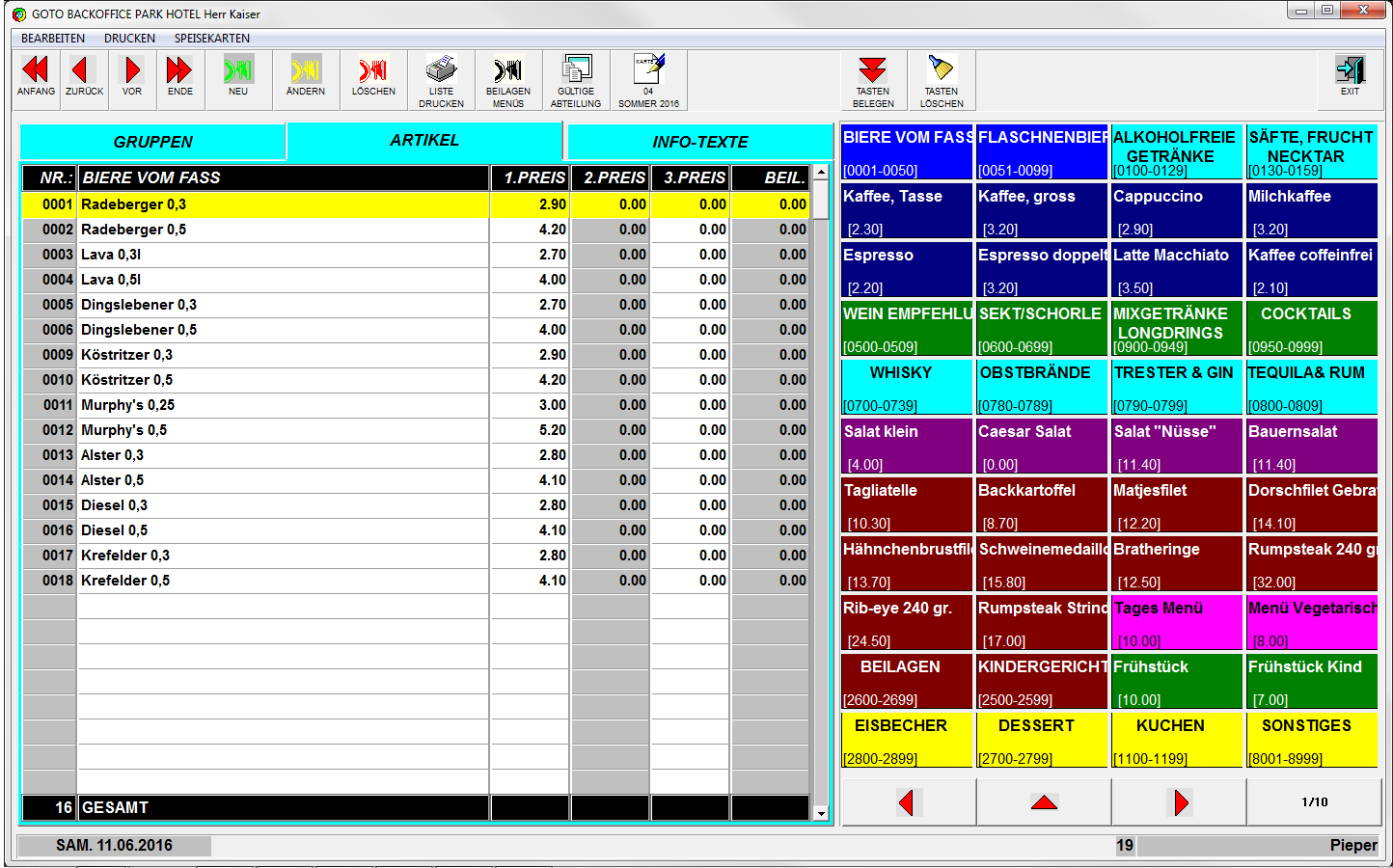
Task: Click the ÄNDERN edit icon
Action: 306,71
